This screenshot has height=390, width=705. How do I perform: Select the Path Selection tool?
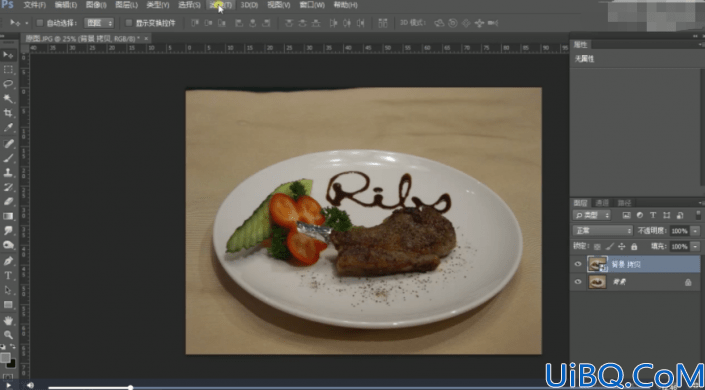coord(8,290)
